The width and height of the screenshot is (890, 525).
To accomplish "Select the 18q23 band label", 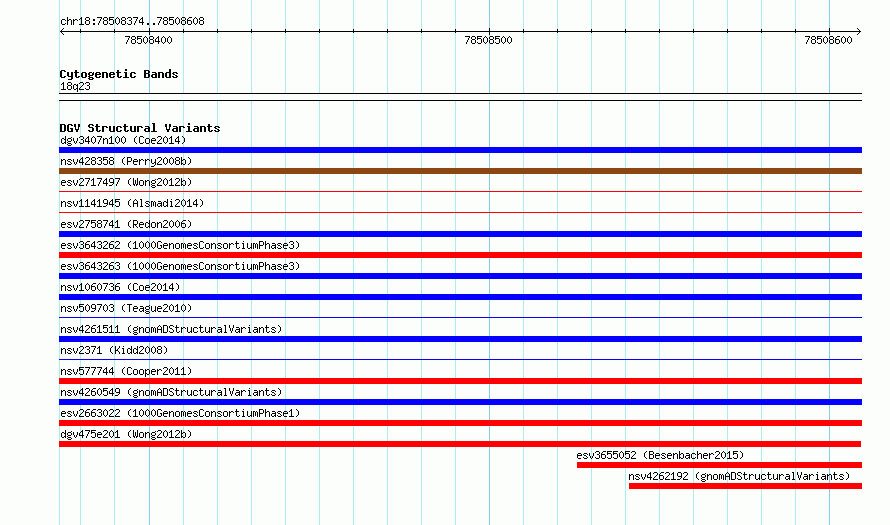I will [75, 86].
